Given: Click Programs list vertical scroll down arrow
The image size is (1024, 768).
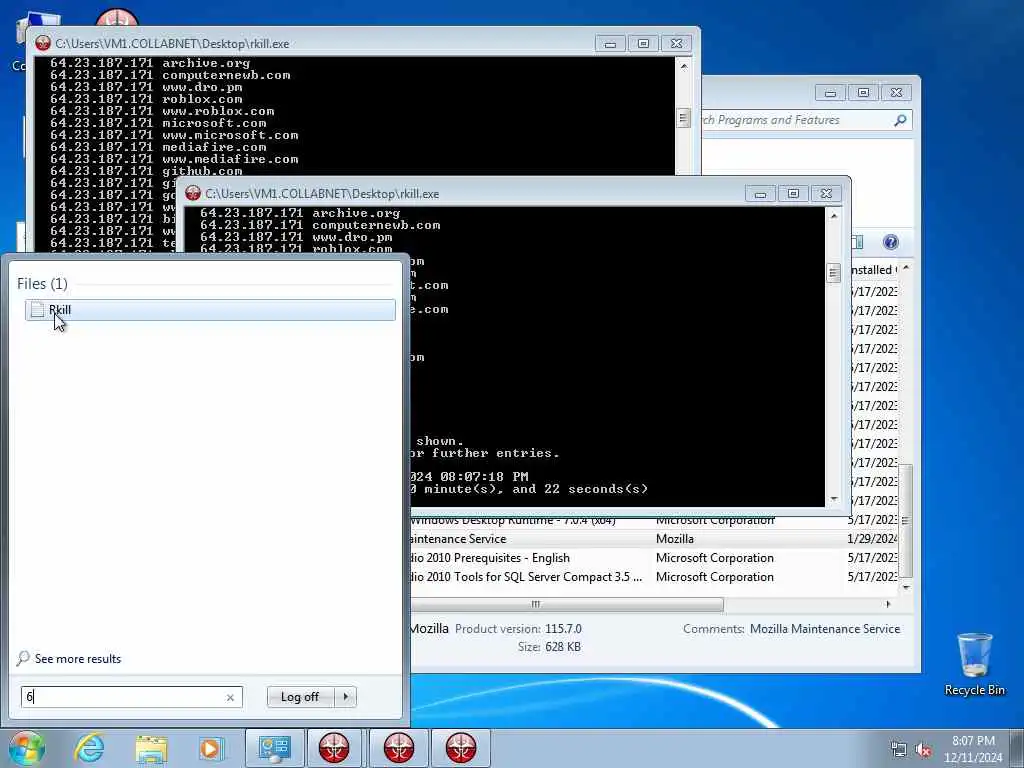Looking at the screenshot, I should click(906, 587).
